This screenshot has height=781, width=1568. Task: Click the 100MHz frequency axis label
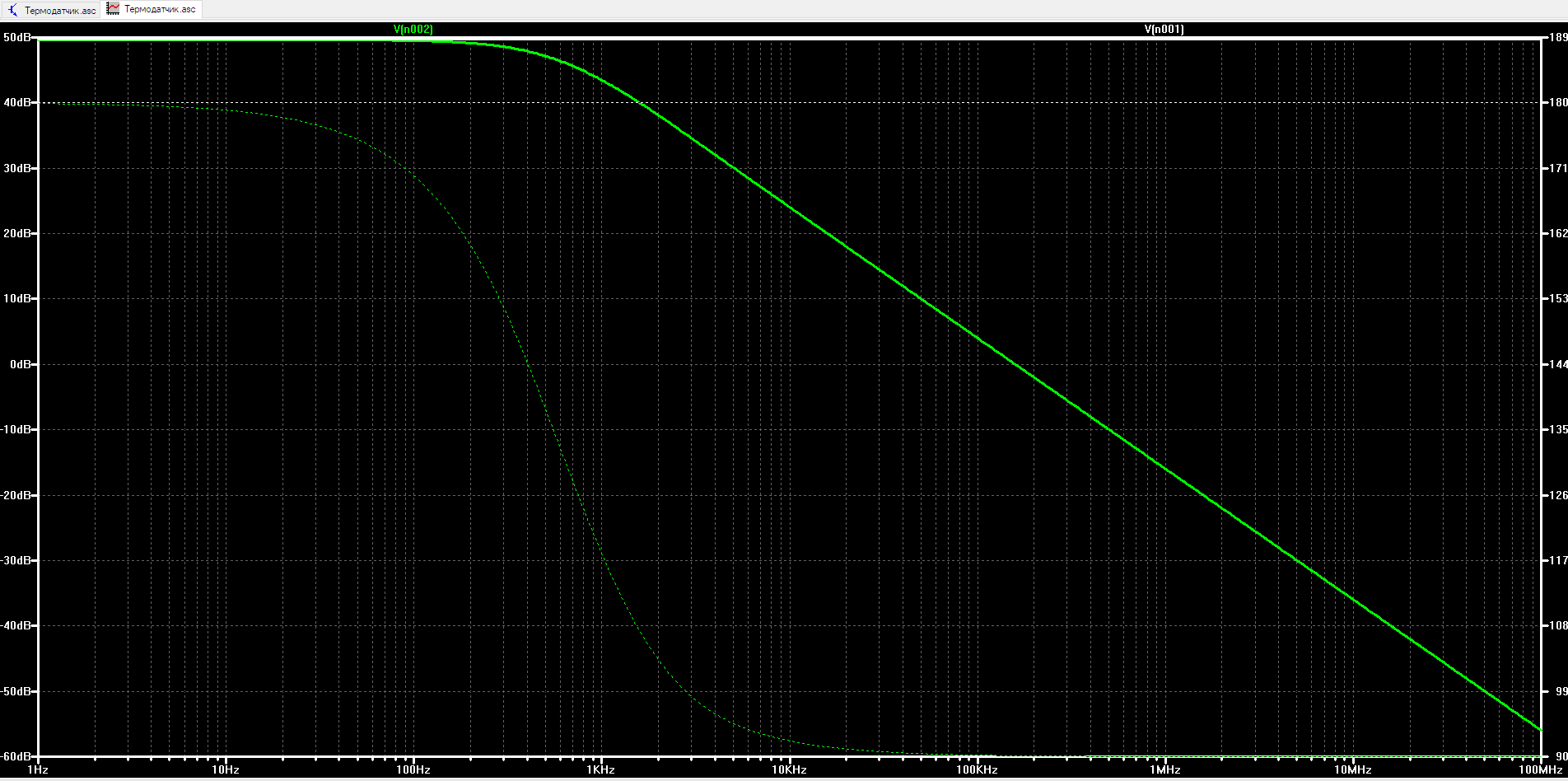click(x=1541, y=770)
